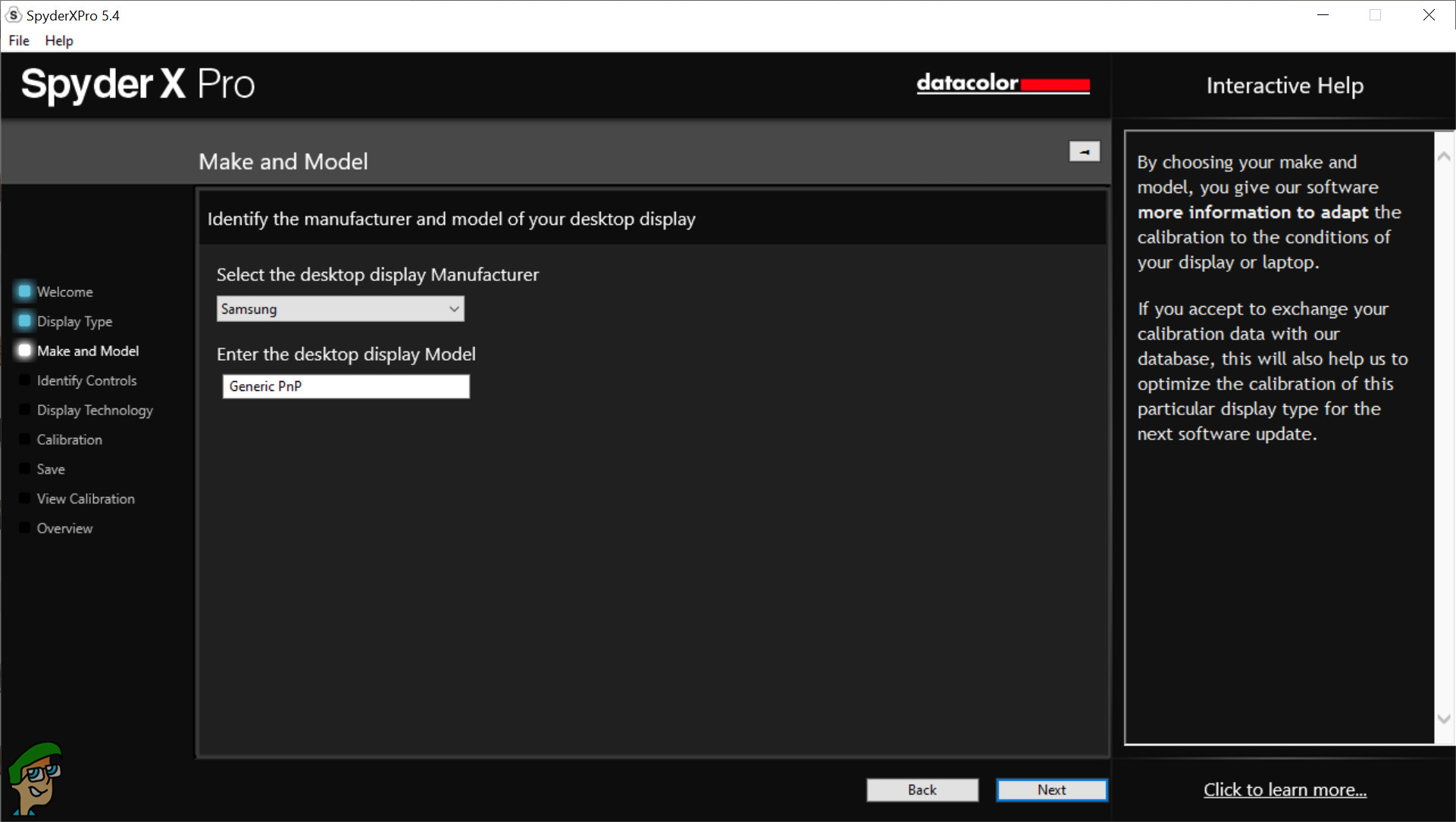
Task: Go Back to previous step
Action: click(x=922, y=789)
